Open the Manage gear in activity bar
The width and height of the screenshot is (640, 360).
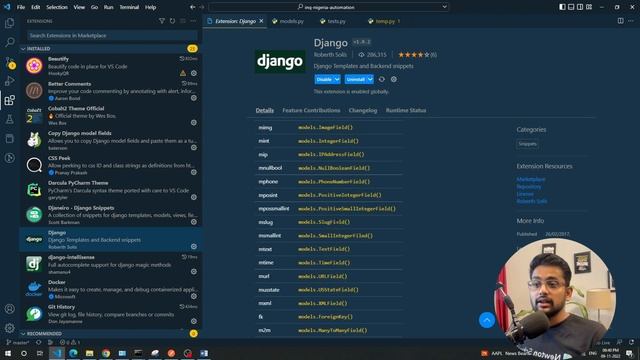[x=9, y=328]
